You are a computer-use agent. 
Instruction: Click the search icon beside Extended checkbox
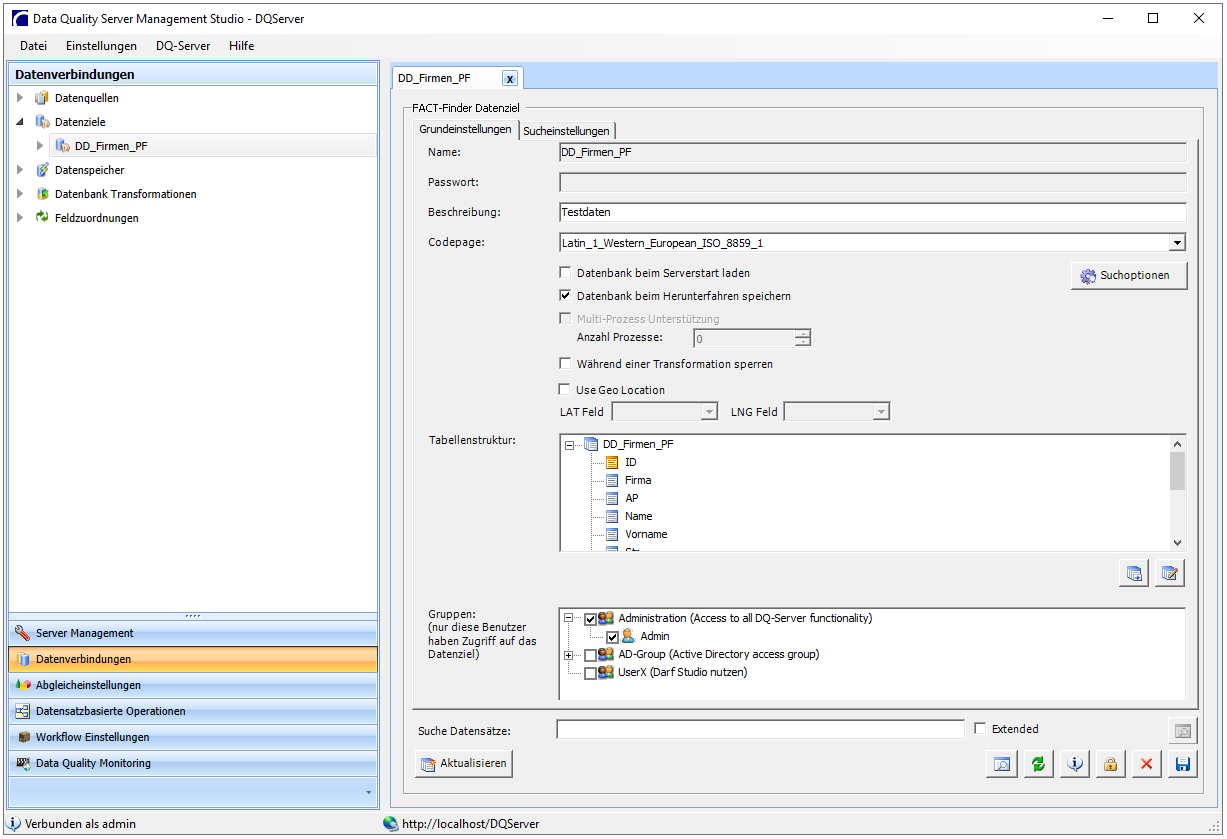click(x=1183, y=731)
